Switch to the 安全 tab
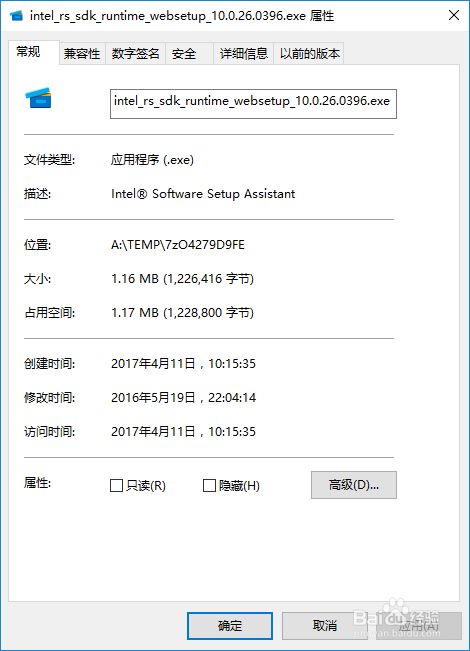The image size is (470, 651). click(189, 54)
